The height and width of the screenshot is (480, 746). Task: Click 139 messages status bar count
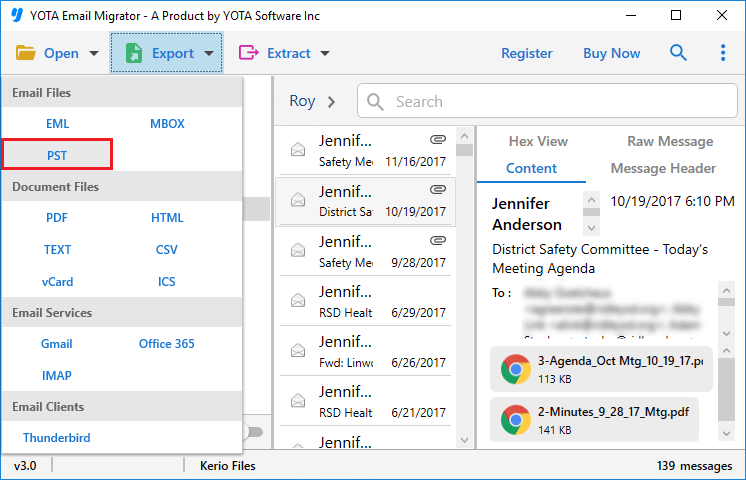click(694, 466)
